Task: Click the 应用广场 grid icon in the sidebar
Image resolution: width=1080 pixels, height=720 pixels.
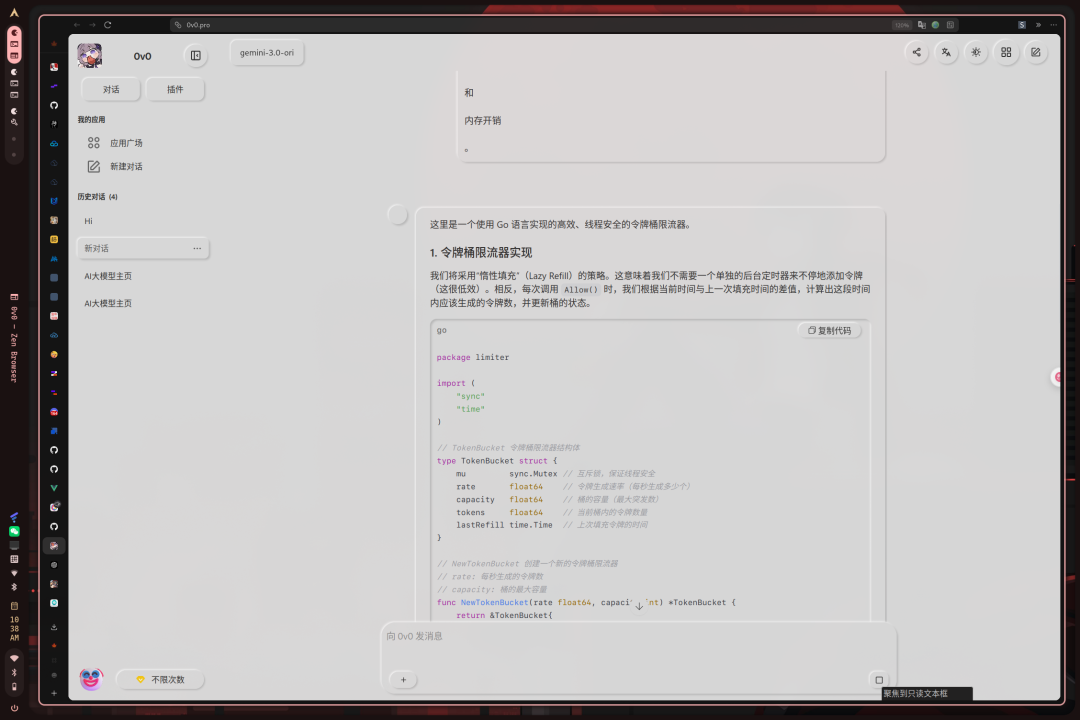Action: pyautogui.click(x=94, y=142)
